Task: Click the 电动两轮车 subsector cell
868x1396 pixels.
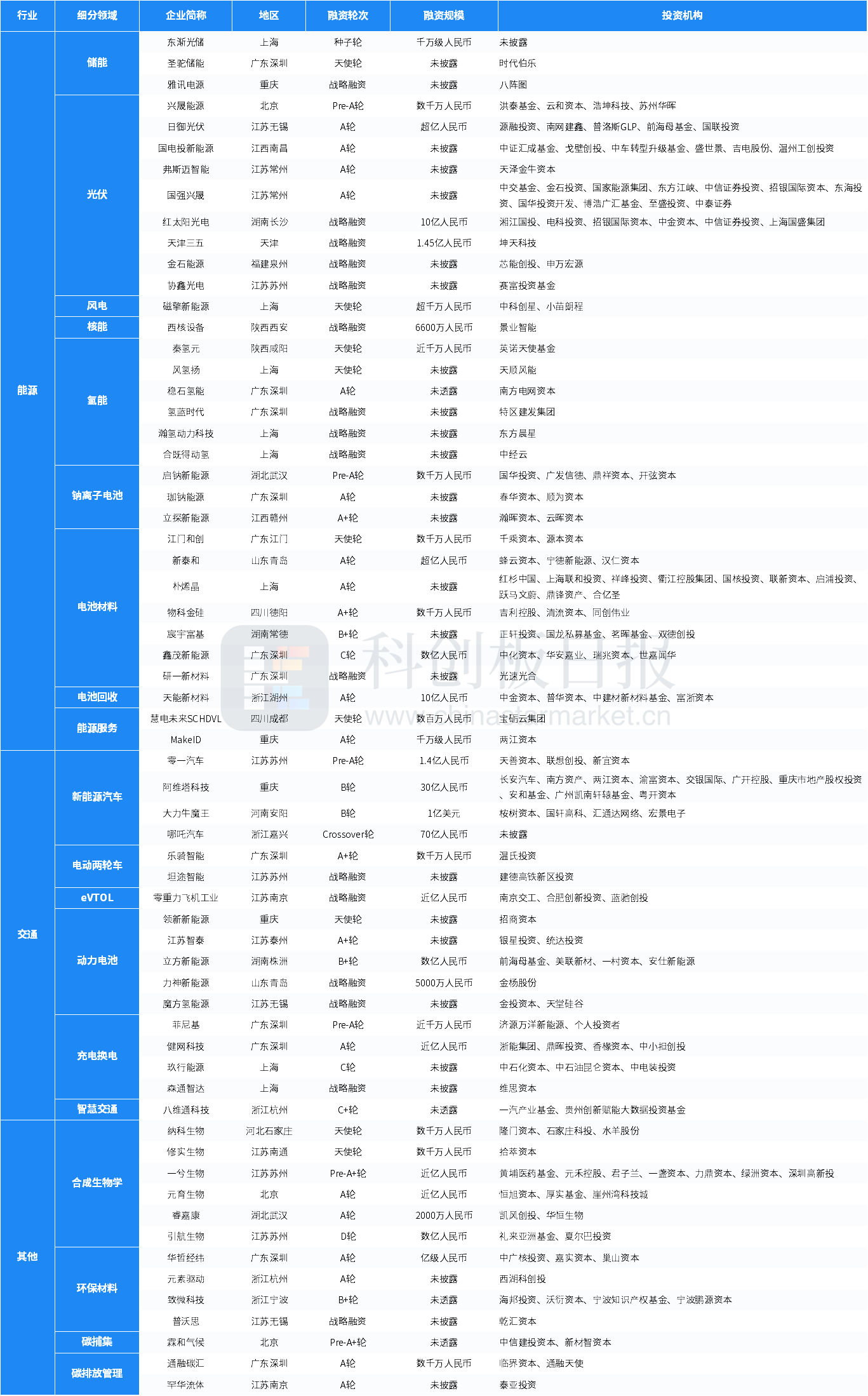Action: coord(97,866)
